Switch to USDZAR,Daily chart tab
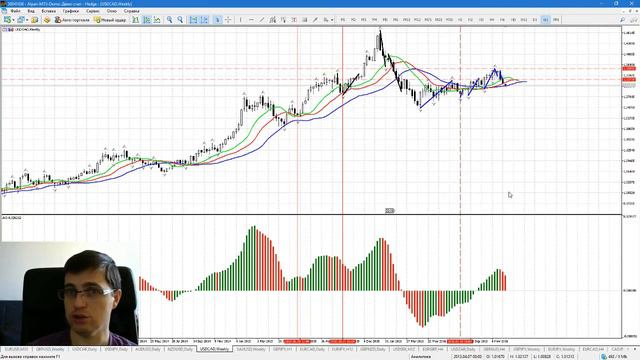This screenshot has height=360, width=640. (462, 349)
